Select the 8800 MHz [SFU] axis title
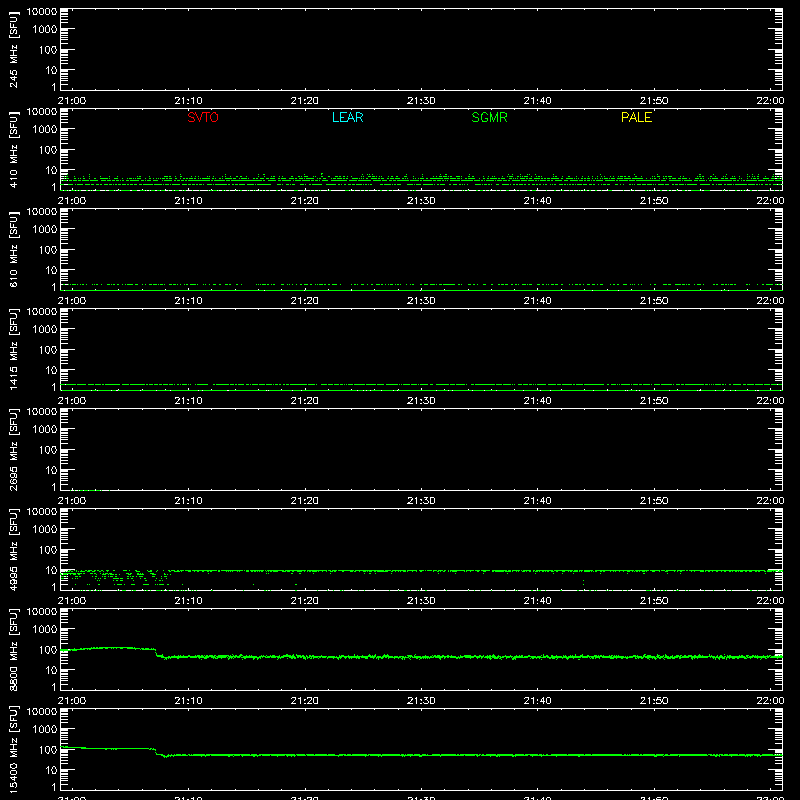 coord(13,649)
